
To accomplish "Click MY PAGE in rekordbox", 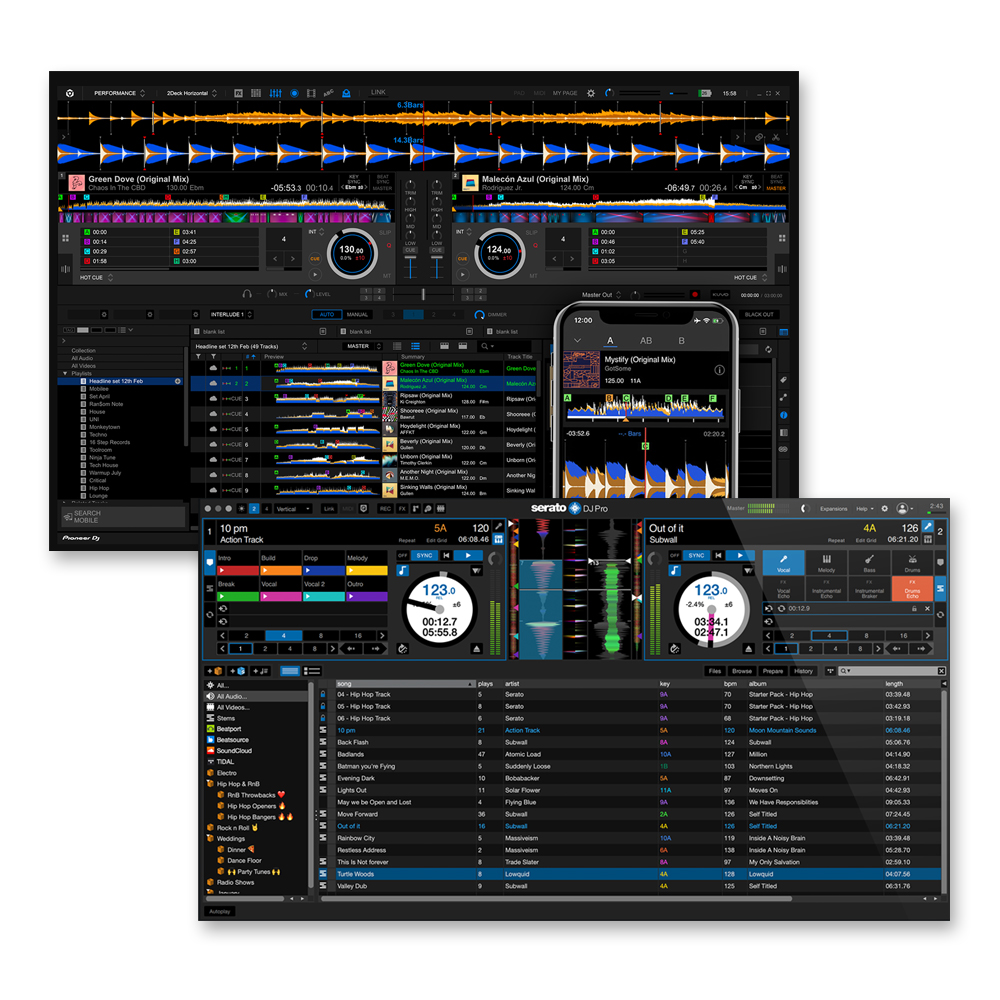I will point(564,93).
